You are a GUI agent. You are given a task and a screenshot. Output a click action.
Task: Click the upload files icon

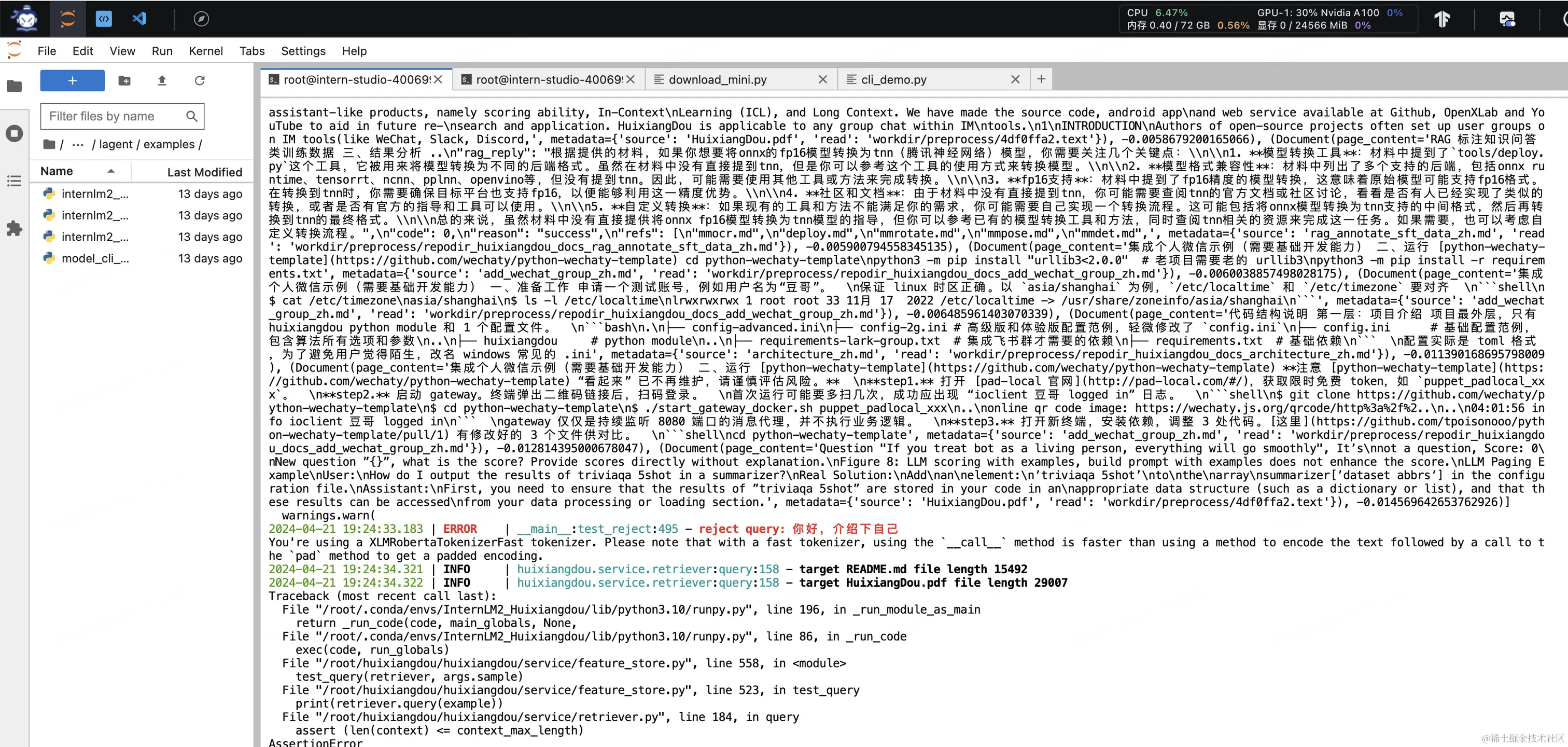click(162, 80)
